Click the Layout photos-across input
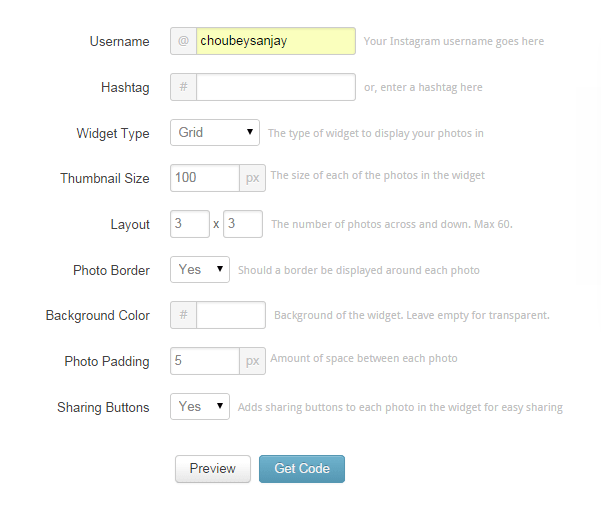 point(190,224)
